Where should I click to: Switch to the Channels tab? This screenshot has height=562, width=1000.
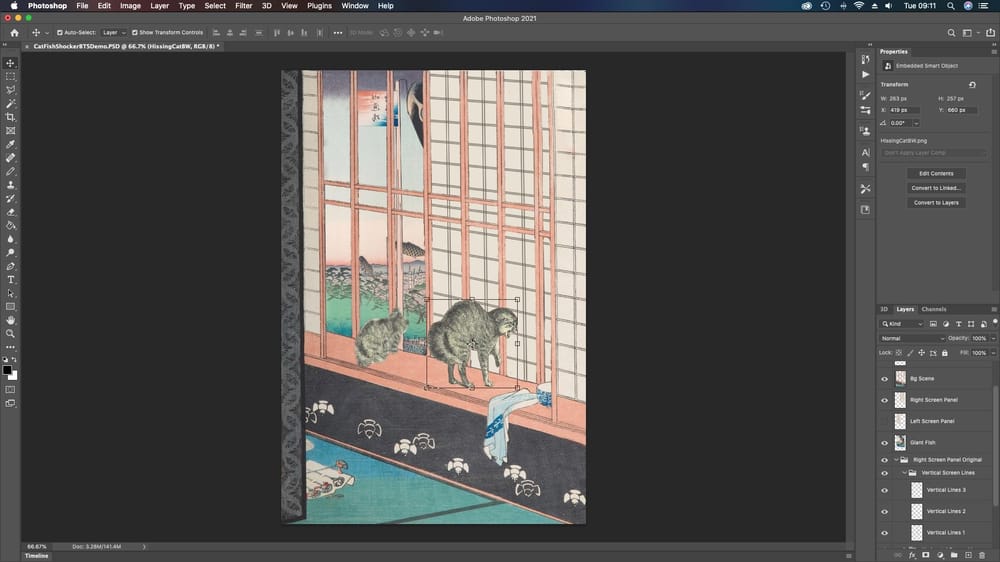click(934, 309)
